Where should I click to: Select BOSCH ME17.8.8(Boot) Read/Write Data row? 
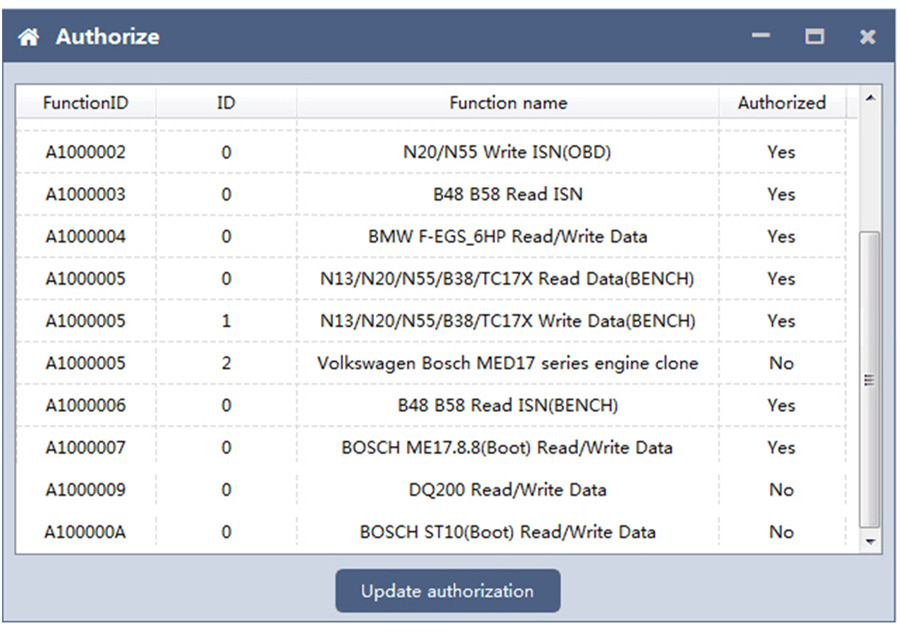(x=432, y=448)
